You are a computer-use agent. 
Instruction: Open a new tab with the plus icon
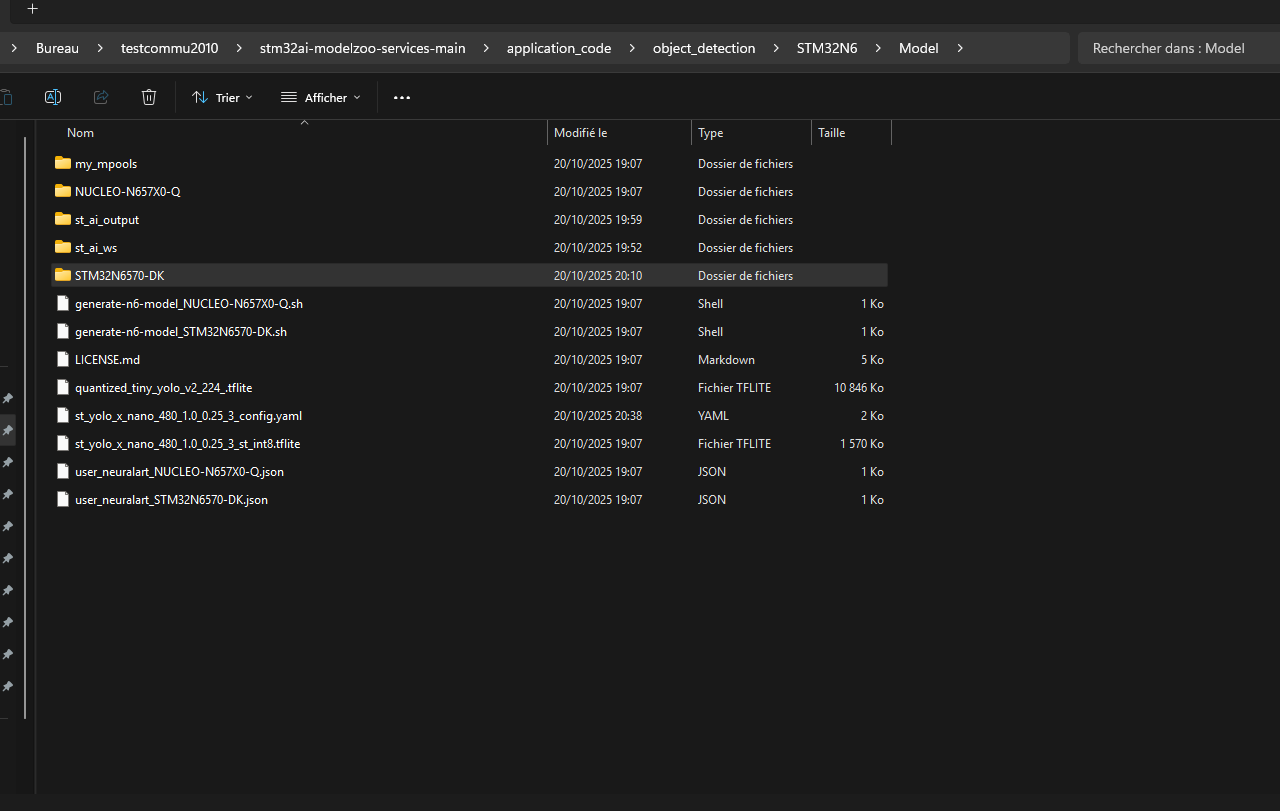[x=32, y=9]
